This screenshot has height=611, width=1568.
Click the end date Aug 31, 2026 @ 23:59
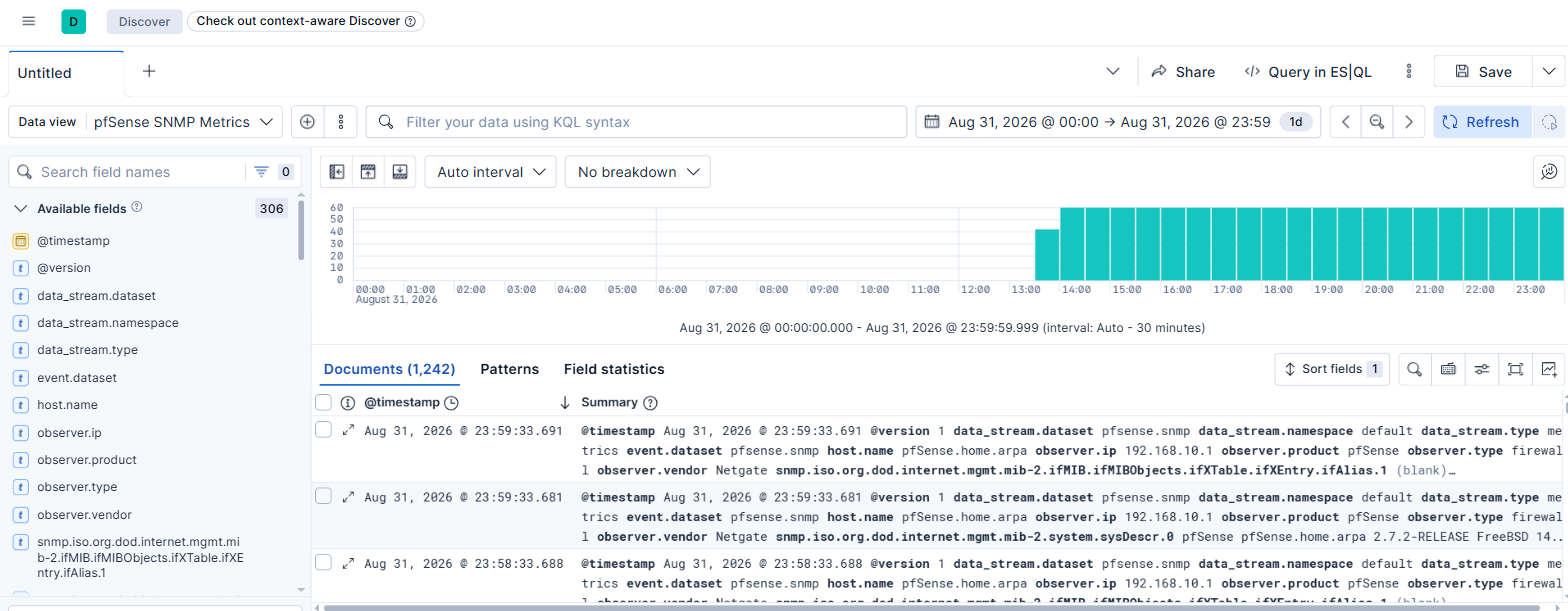(x=1195, y=122)
